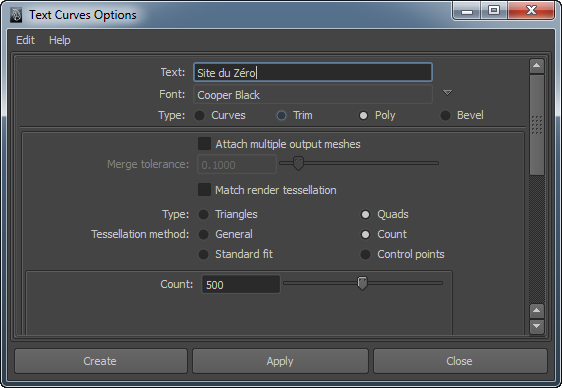Click the Font field showing Cooper Black

313,95
